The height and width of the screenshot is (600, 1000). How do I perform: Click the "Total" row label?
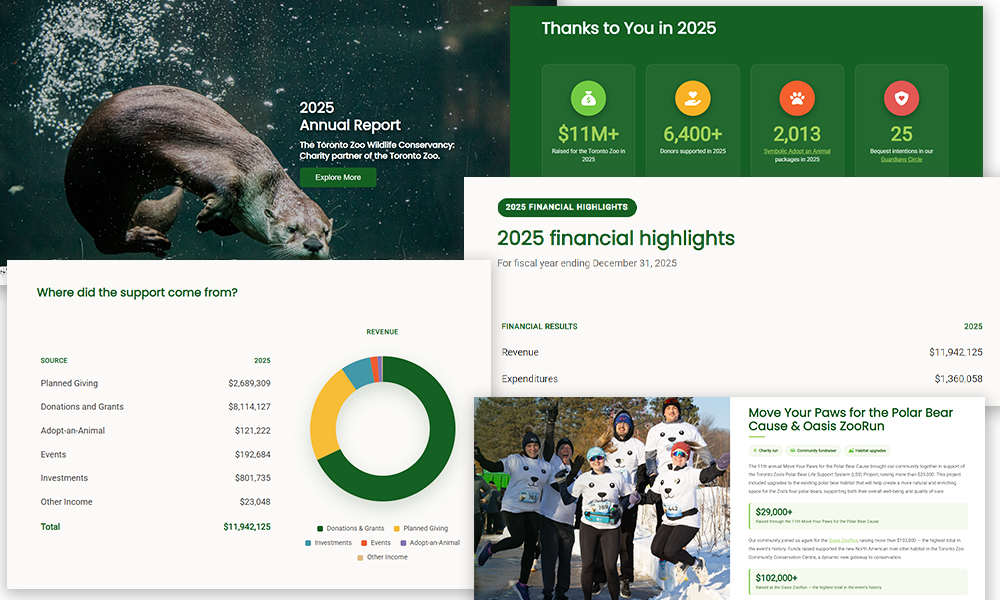[50, 527]
